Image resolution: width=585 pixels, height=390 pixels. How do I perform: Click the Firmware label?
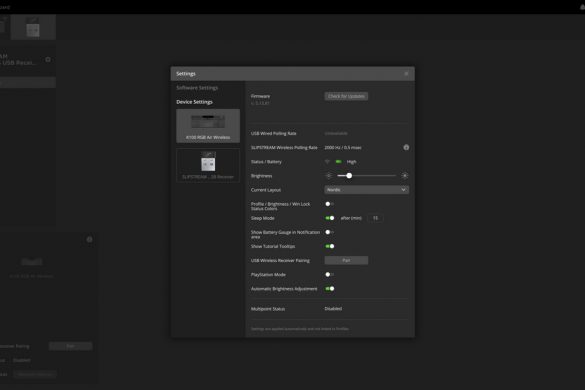point(260,96)
